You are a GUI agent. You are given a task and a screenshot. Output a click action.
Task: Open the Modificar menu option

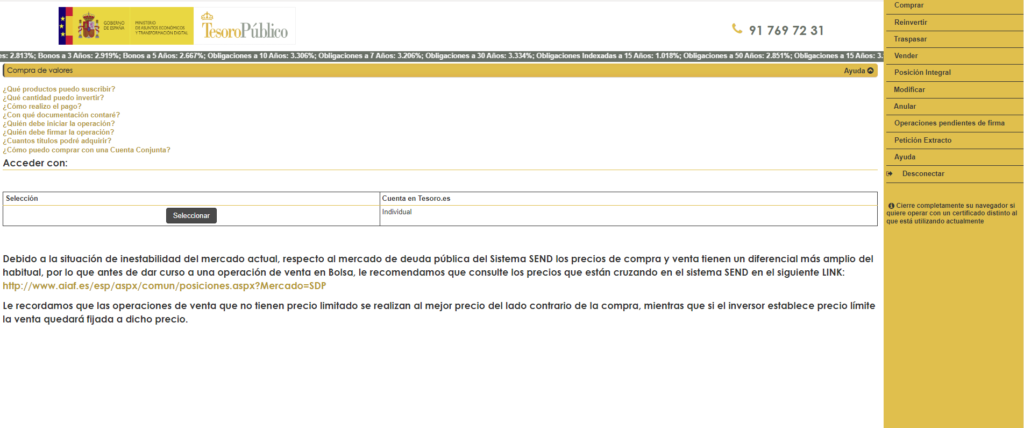coord(909,90)
